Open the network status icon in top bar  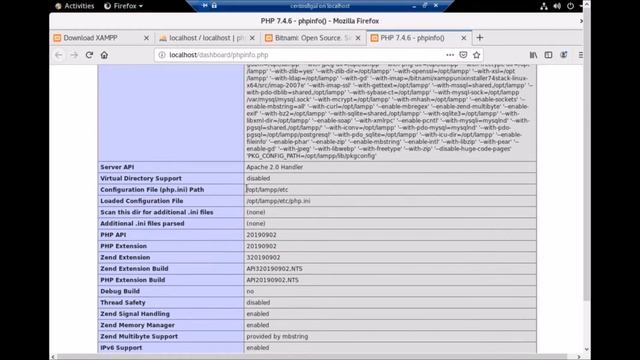544,6
